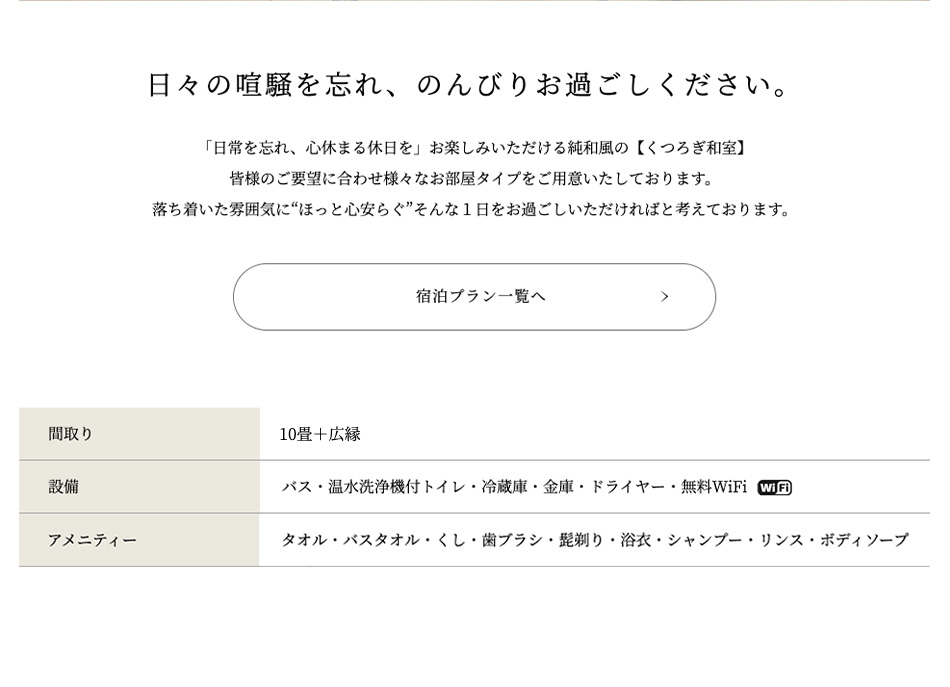The width and height of the screenshot is (950, 687).
Task: Select the アメニティー row header
Action: click(139, 540)
